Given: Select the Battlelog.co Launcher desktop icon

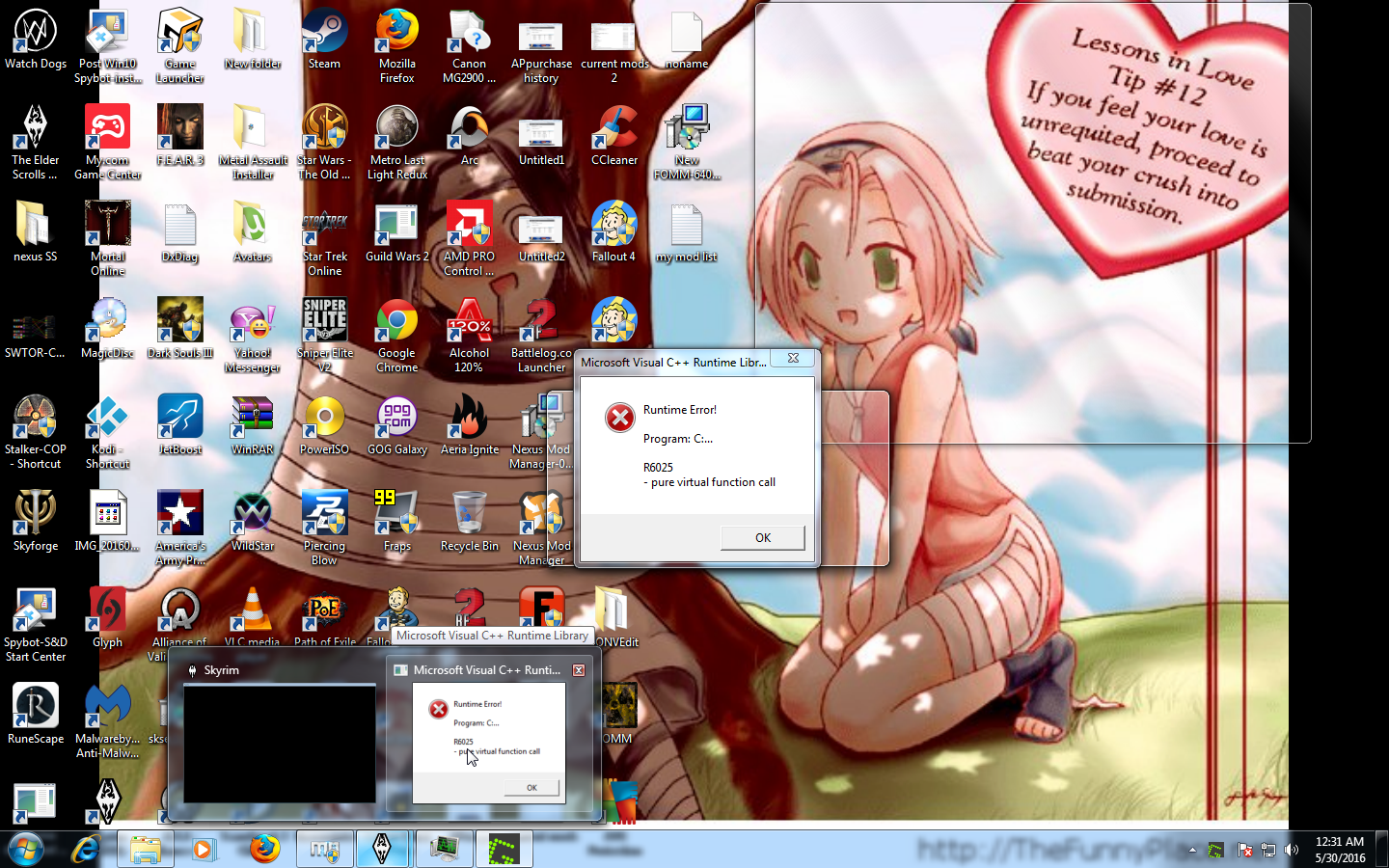Looking at the screenshot, I should (541, 336).
